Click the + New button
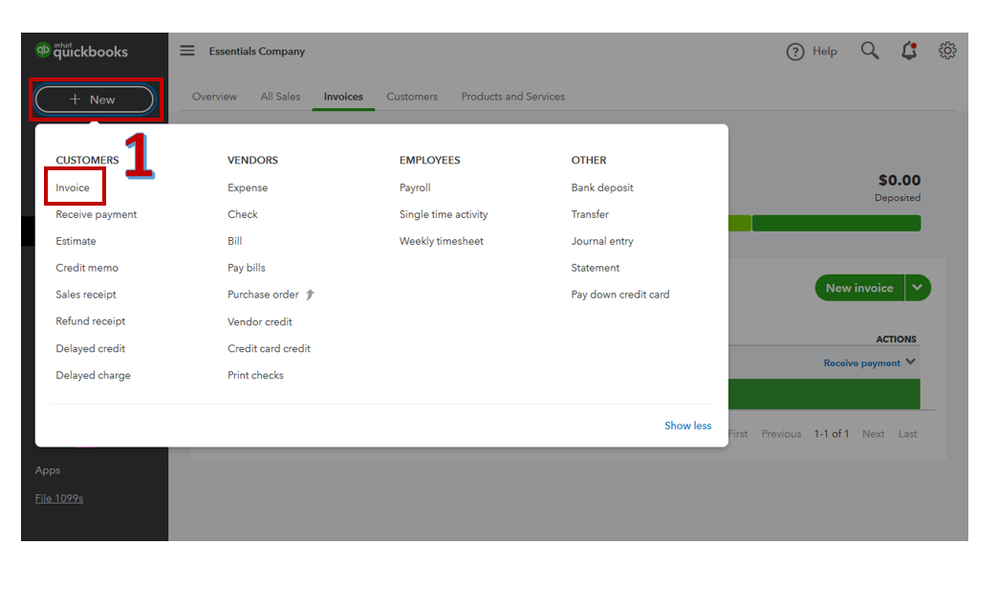Image resolution: width=998 pixels, height=590 pixels. (x=94, y=99)
